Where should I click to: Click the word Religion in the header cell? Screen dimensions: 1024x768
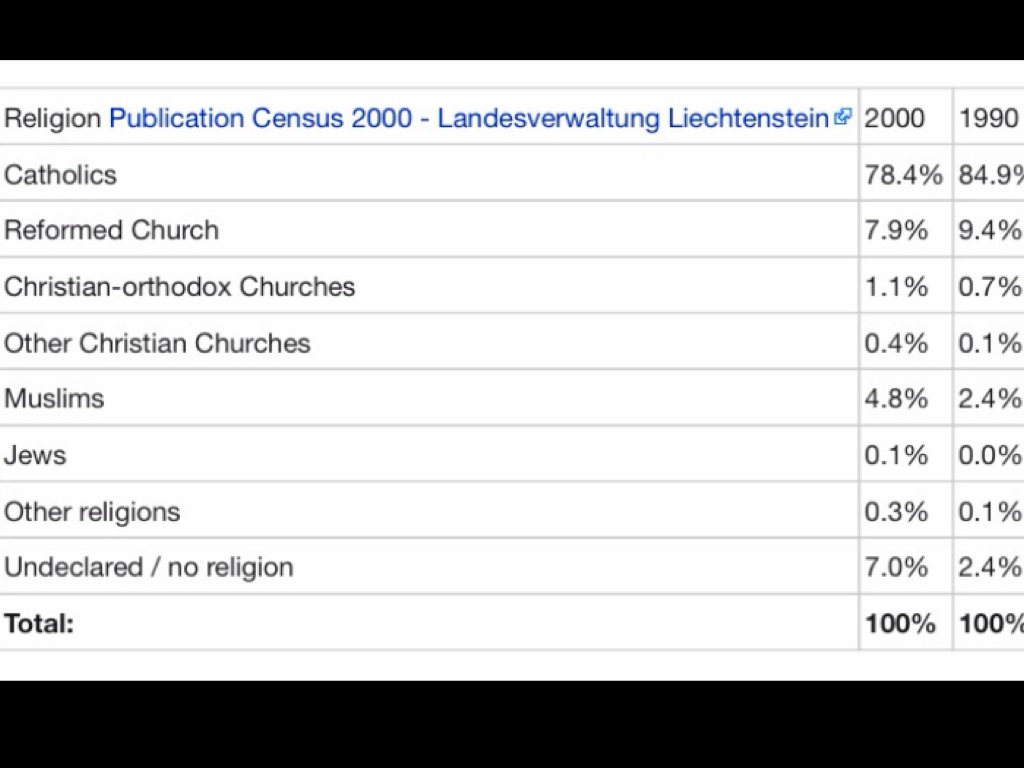pos(53,118)
